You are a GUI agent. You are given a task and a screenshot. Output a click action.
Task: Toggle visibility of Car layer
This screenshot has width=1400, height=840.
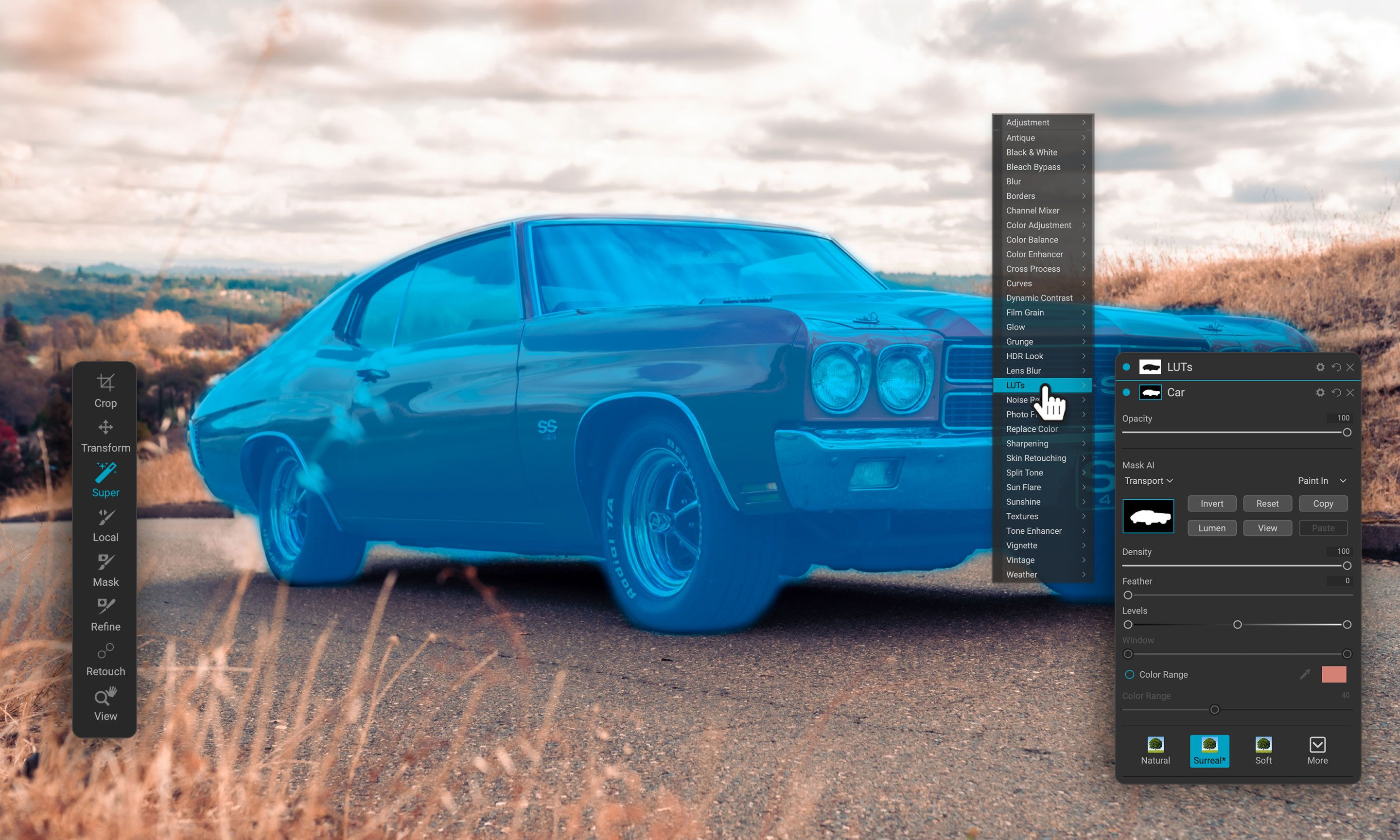(1127, 393)
